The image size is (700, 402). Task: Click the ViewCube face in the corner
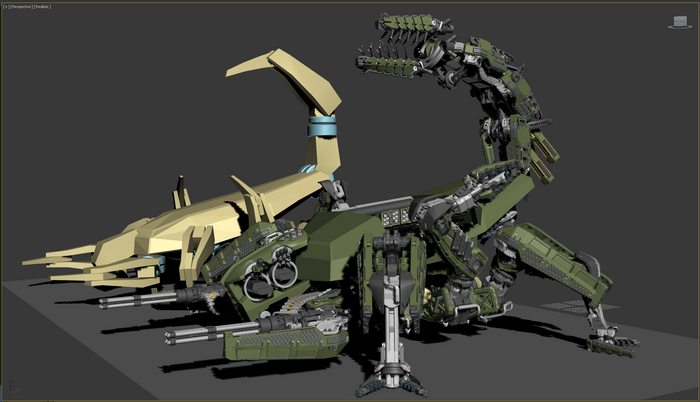pyautogui.click(x=680, y=19)
